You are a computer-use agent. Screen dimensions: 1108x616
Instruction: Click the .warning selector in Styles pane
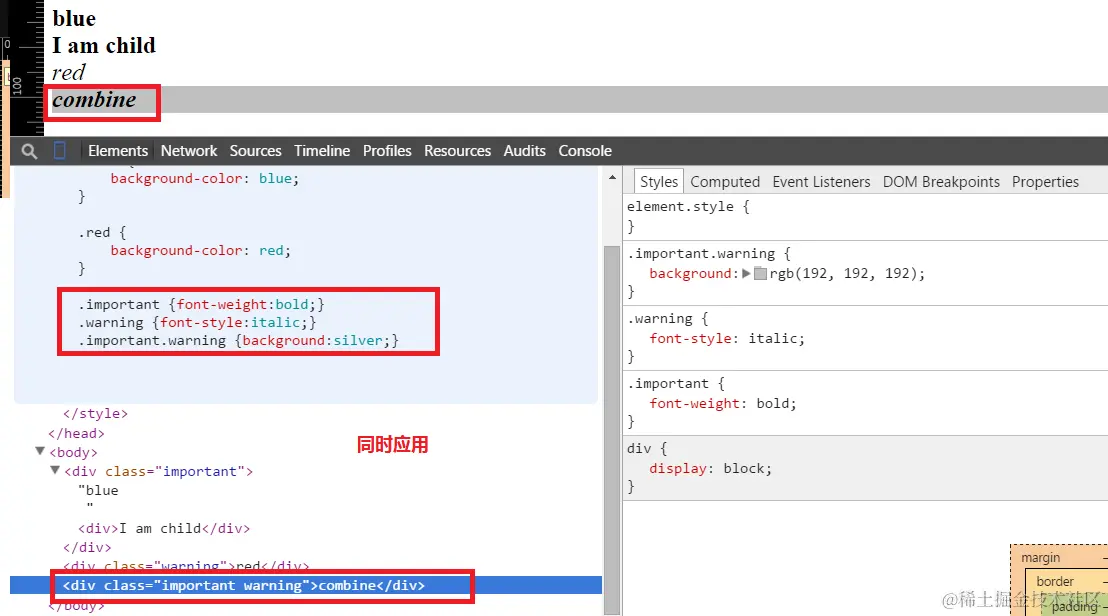tap(660, 319)
